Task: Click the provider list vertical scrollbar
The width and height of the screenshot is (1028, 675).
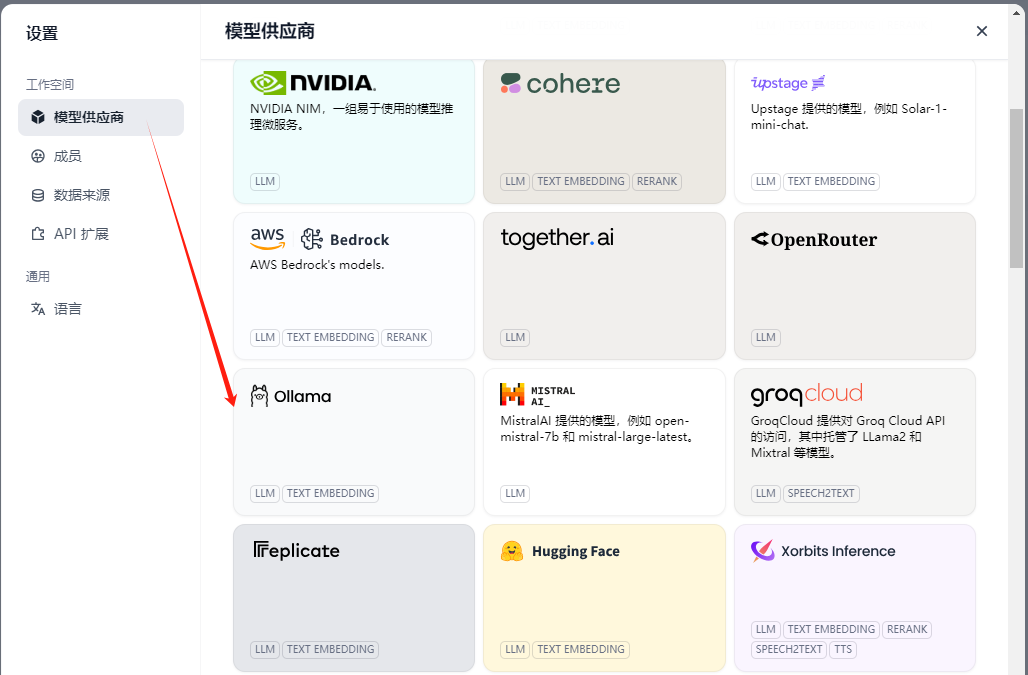Action: [x=1016, y=188]
